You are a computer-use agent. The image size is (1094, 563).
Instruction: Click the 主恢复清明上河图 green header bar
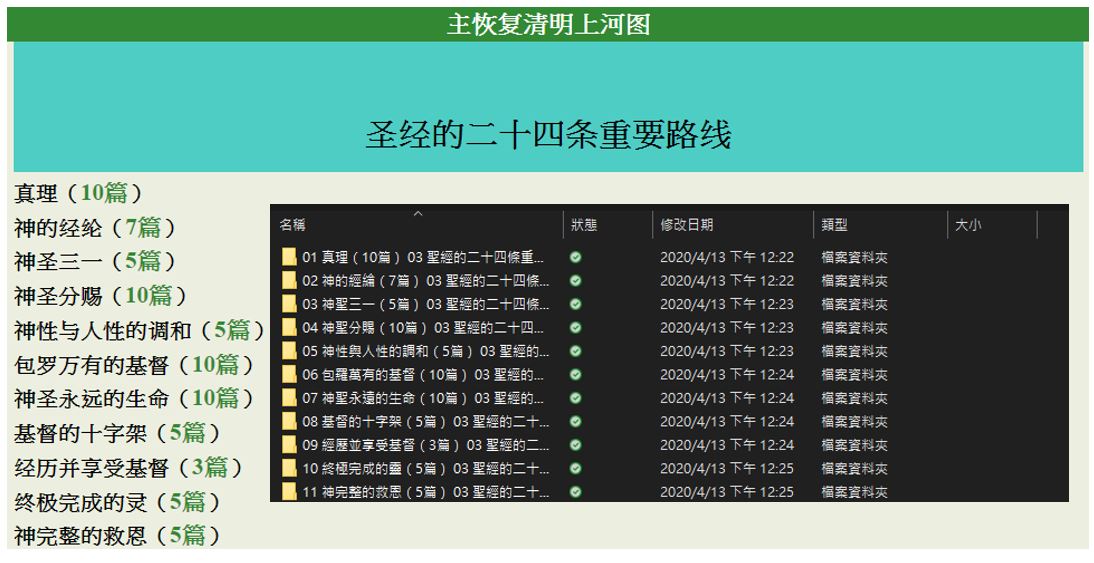pyautogui.click(x=547, y=24)
